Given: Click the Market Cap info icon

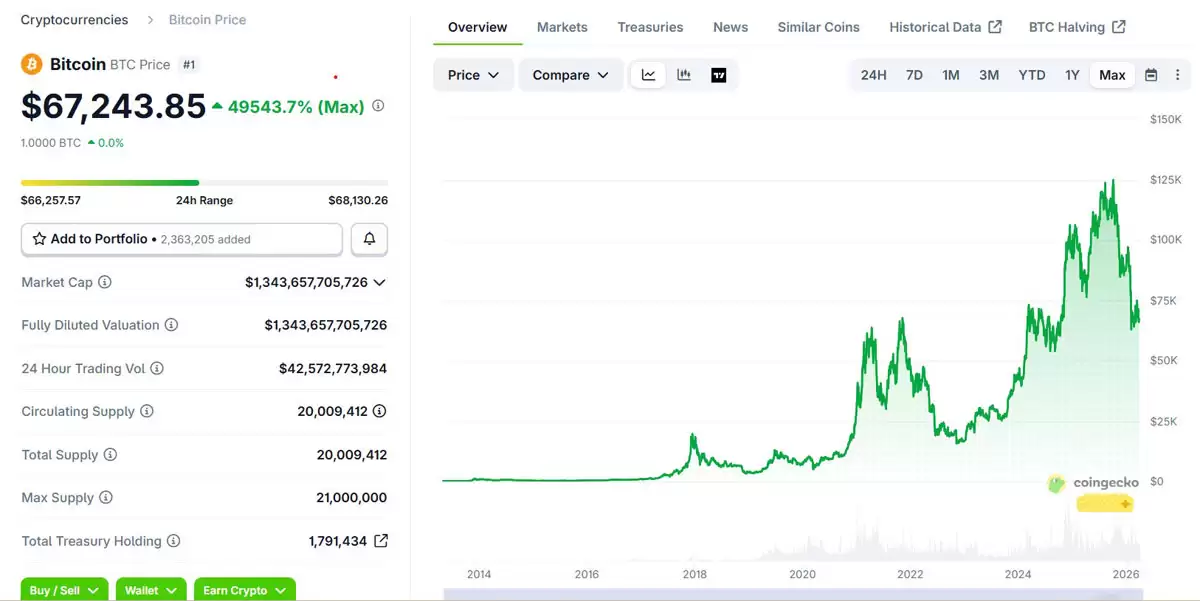Looking at the screenshot, I should click(105, 282).
